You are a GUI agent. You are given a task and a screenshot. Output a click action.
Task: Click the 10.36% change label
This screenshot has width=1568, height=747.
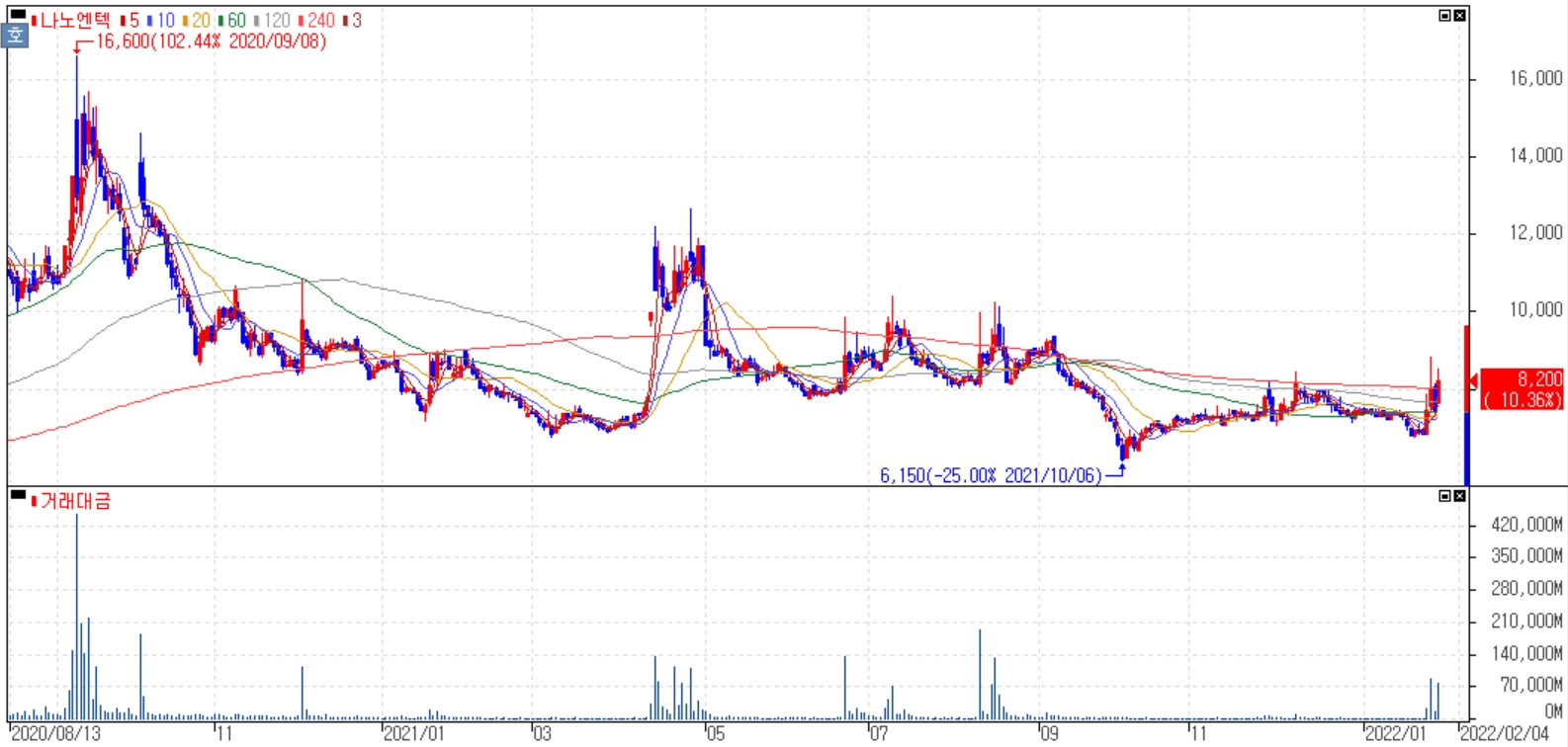(1524, 399)
